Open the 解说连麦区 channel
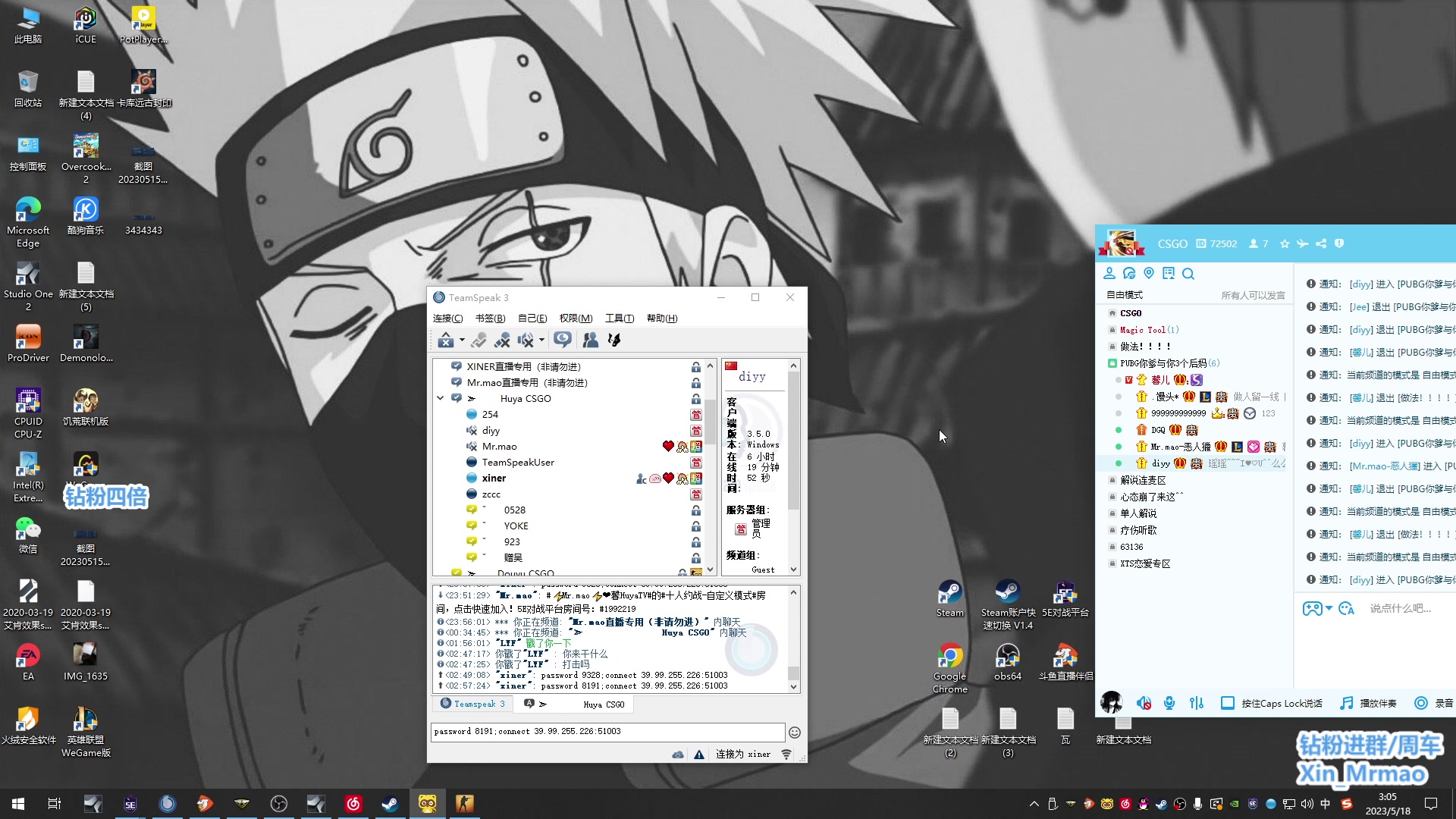This screenshot has width=1456, height=819. (x=1143, y=480)
